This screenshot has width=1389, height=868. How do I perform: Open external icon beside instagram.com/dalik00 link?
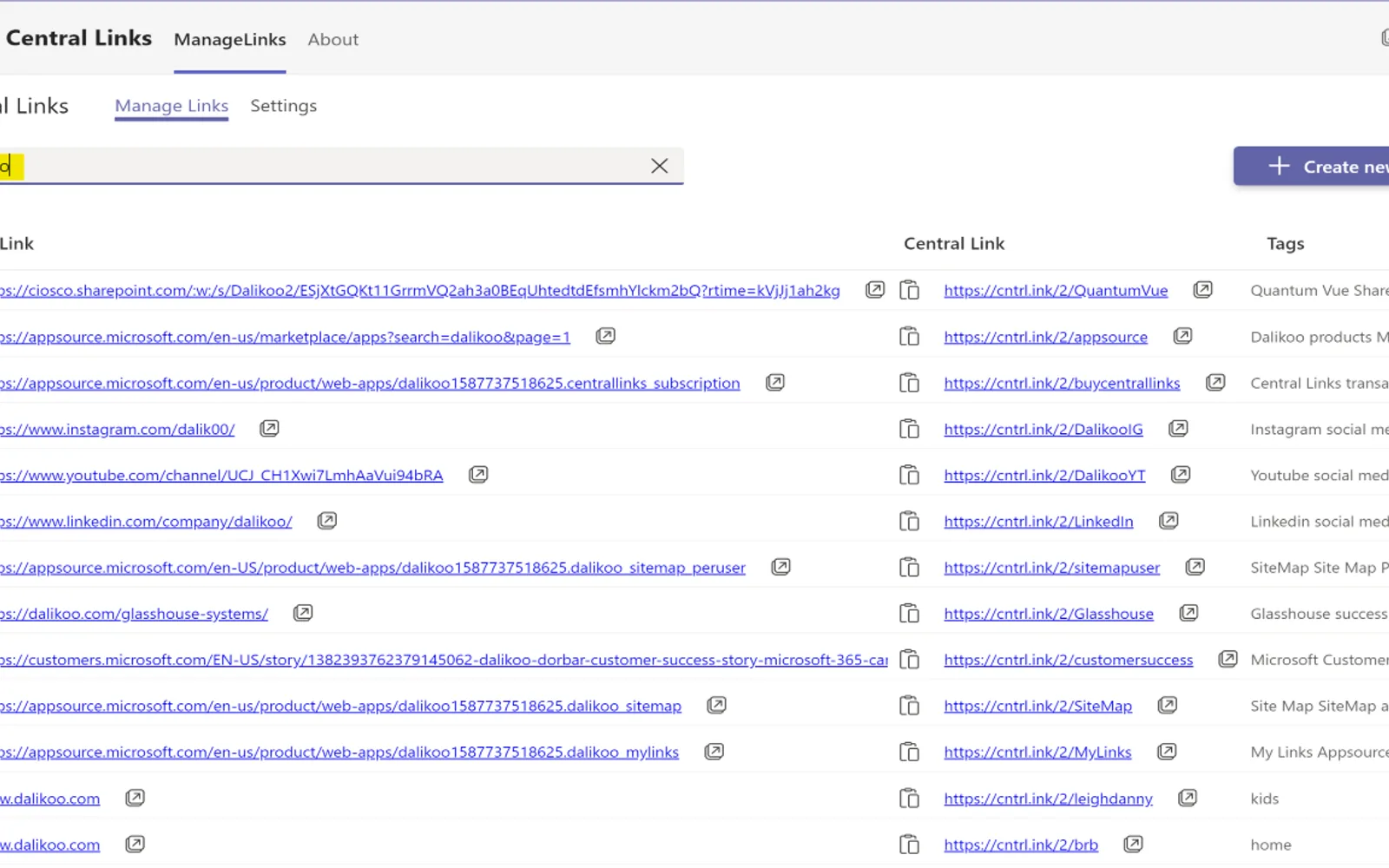[269, 428]
